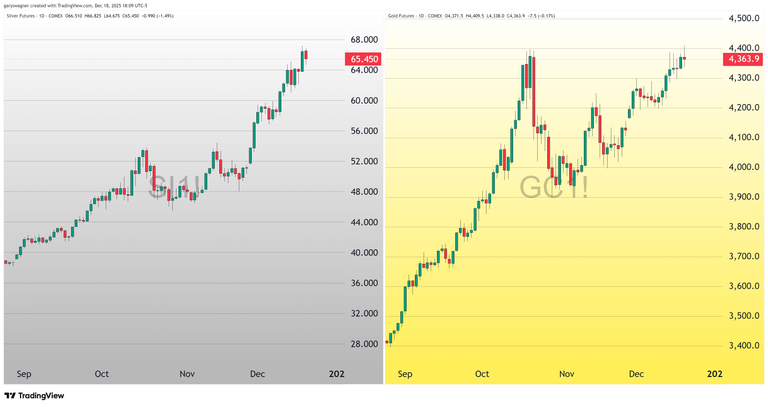Select Nov on the silver time axis
Viewport: 768px width, 407px height.
187,374
